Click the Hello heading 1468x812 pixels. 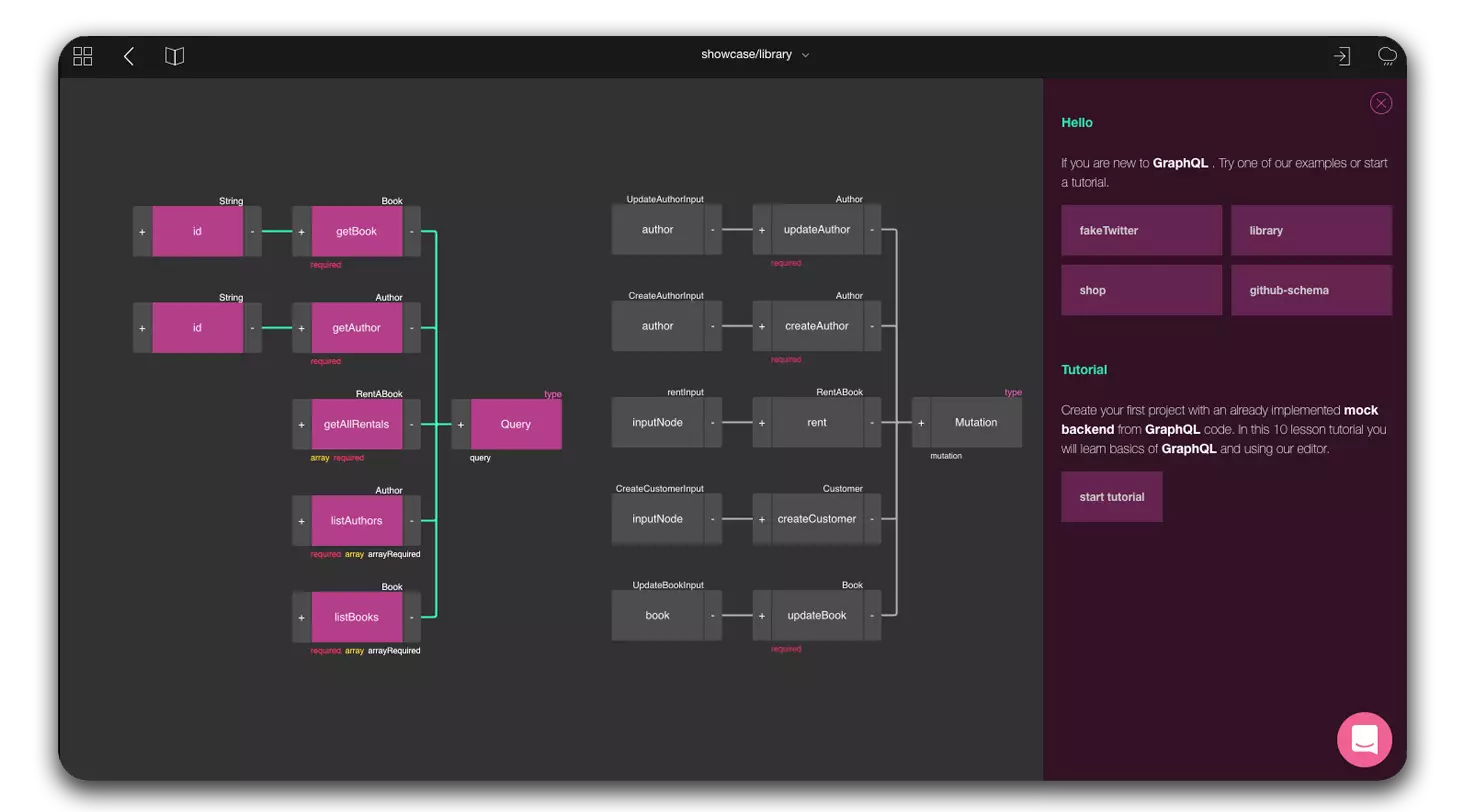[1077, 122]
